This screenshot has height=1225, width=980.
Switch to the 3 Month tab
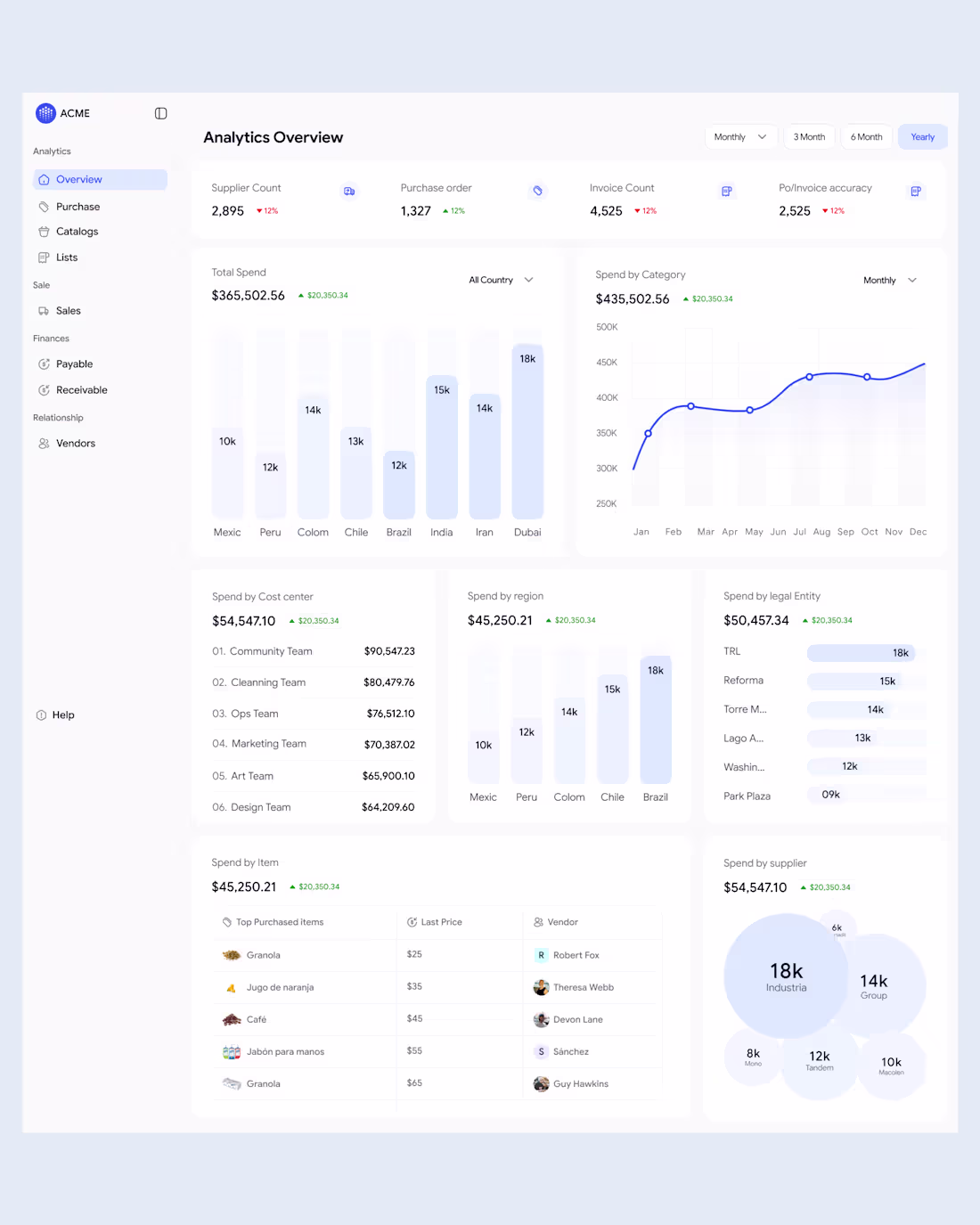pos(808,136)
